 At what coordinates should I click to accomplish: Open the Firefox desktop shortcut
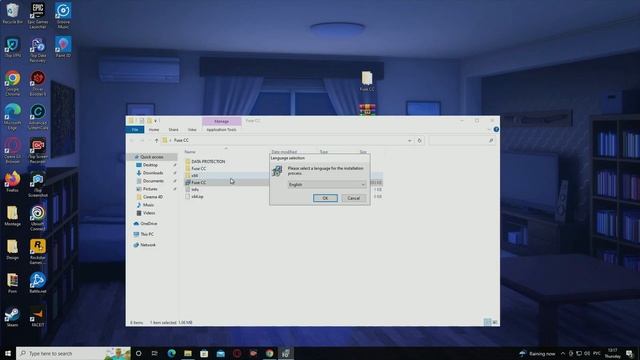pos(12,182)
